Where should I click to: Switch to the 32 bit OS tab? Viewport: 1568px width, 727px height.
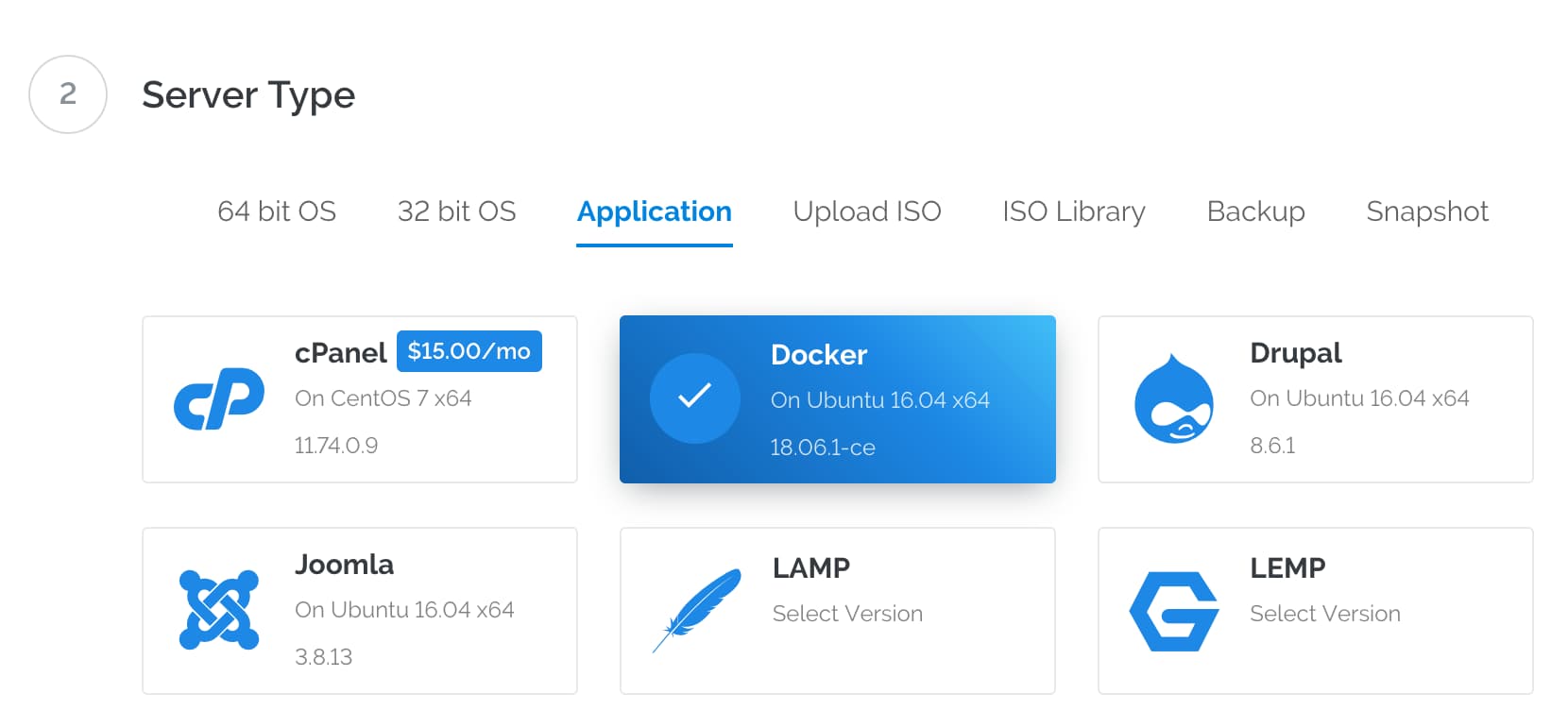(x=457, y=211)
